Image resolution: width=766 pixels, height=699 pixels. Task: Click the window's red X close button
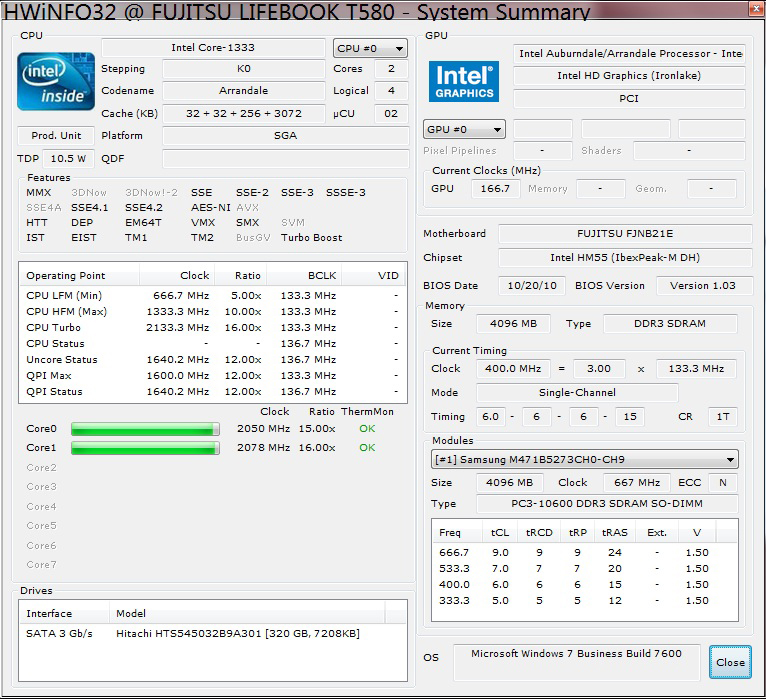coord(756,10)
